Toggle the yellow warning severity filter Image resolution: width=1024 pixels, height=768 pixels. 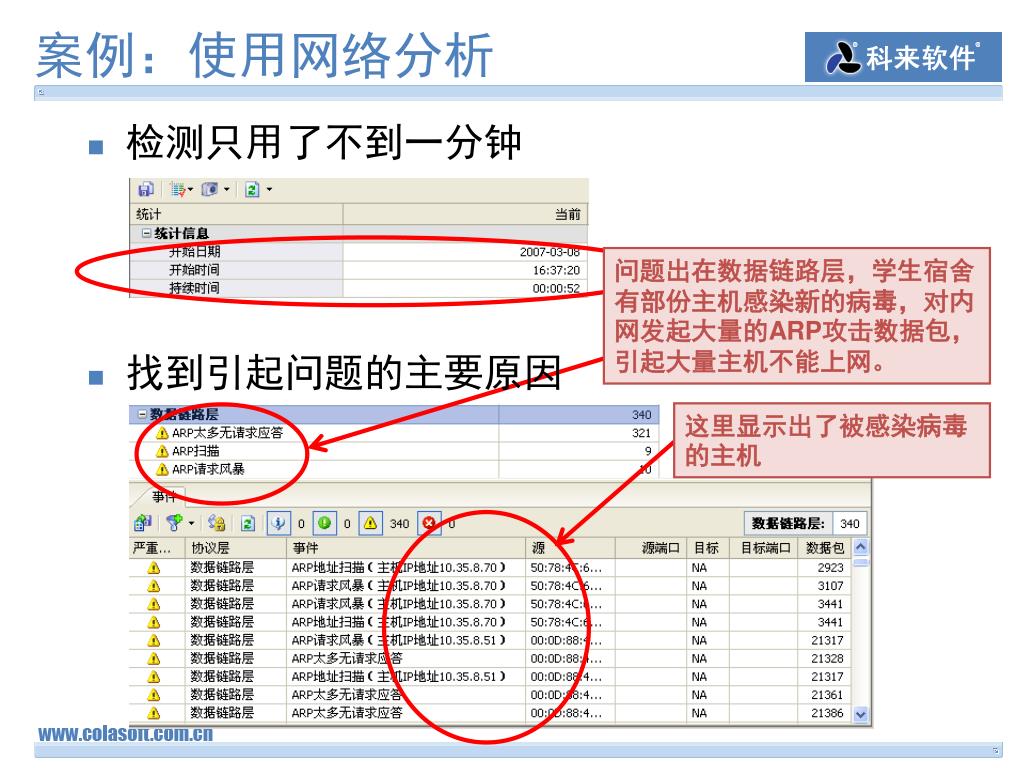coord(370,523)
